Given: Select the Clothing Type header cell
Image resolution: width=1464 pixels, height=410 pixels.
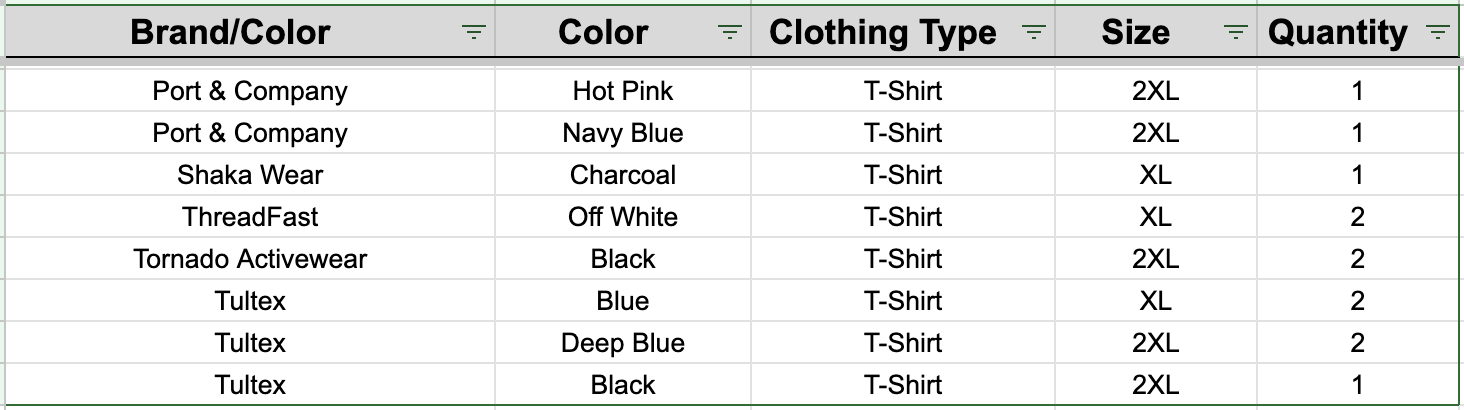Looking at the screenshot, I should click(903, 33).
